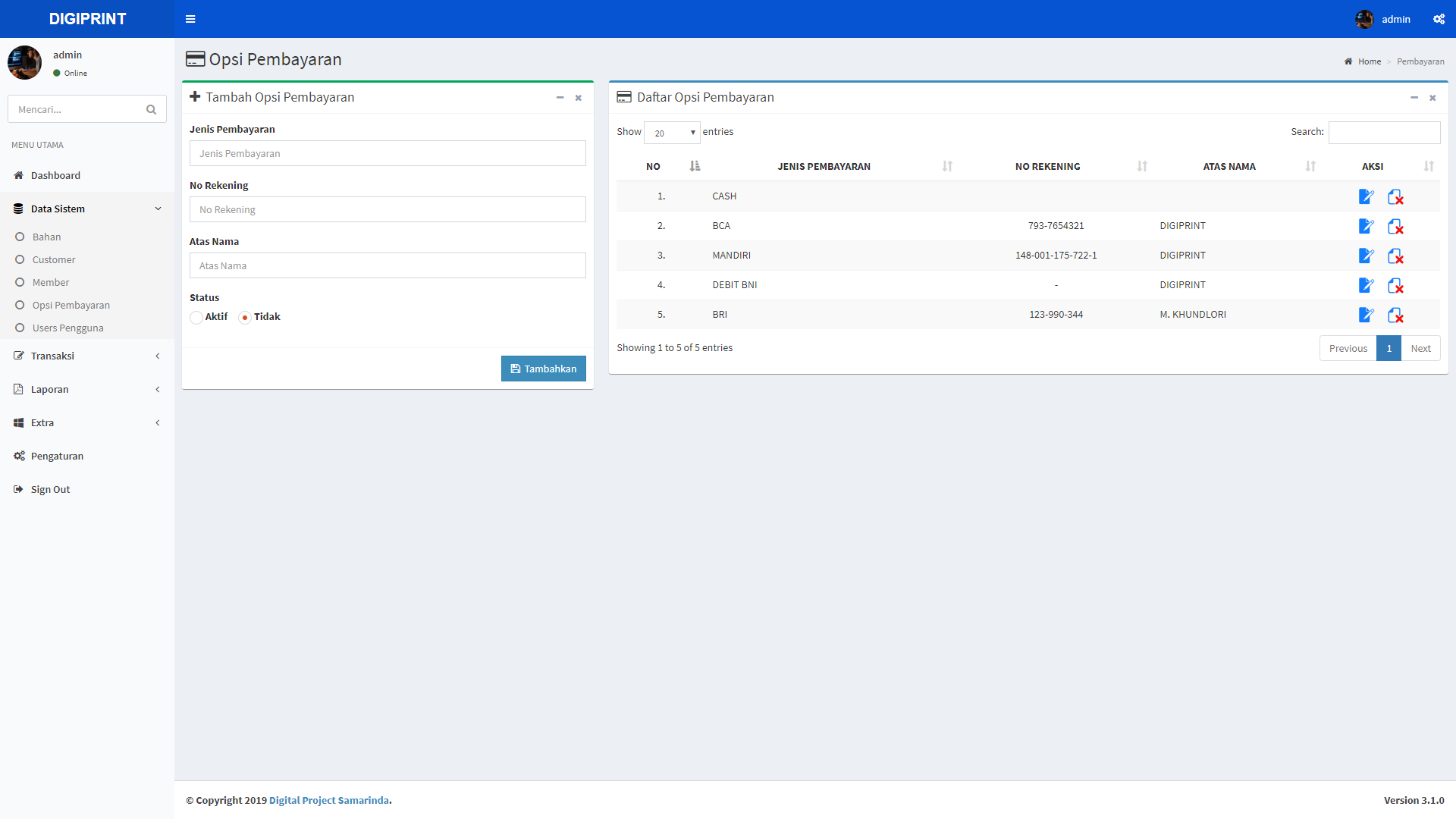Screen dimensions: 1456x819
Task: Sort table by NO column
Action: tap(661, 166)
